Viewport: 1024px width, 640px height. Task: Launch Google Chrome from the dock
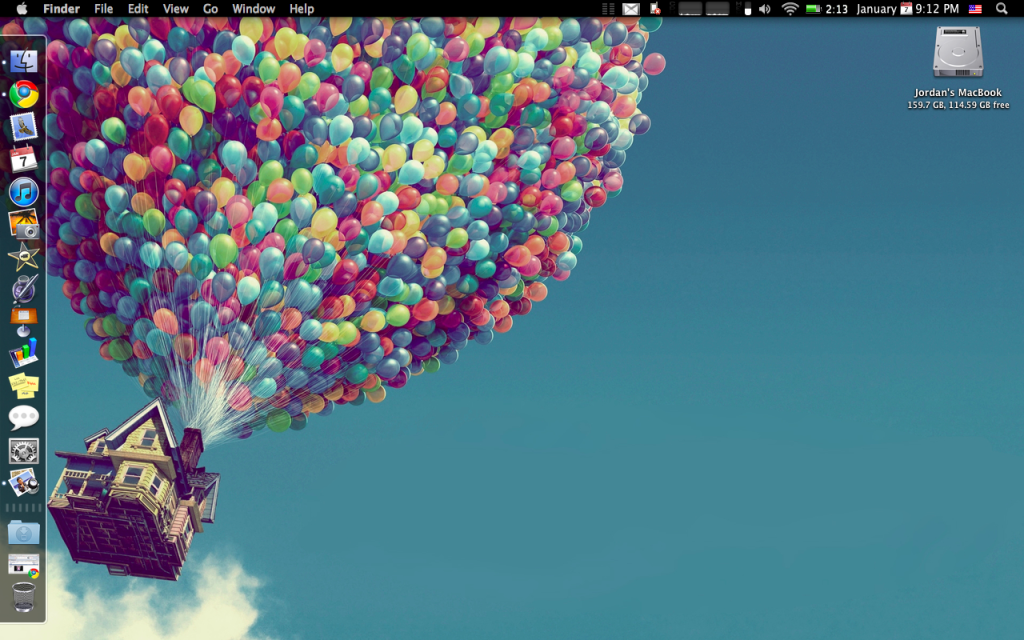coord(24,95)
